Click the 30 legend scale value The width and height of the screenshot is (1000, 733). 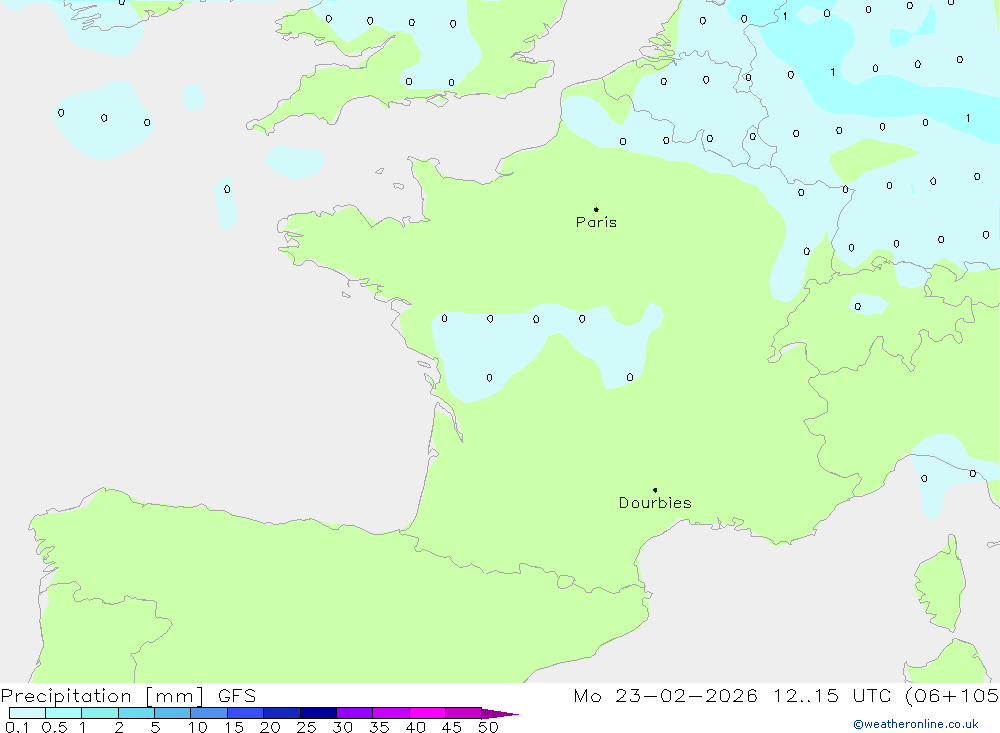(x=342, y=727)
